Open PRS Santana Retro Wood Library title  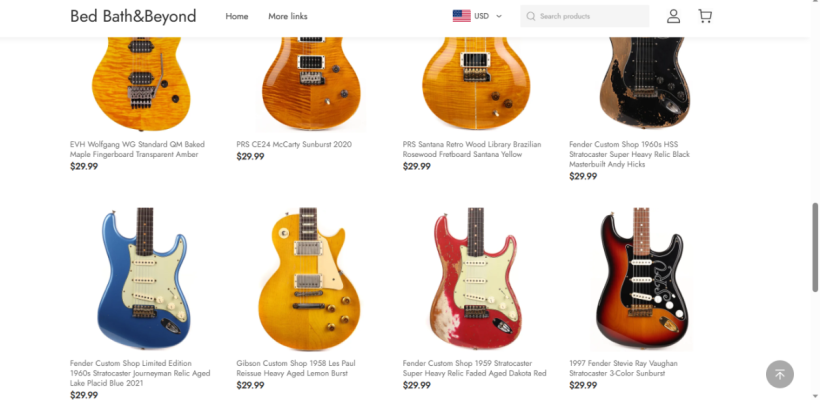tap(472, 150)
